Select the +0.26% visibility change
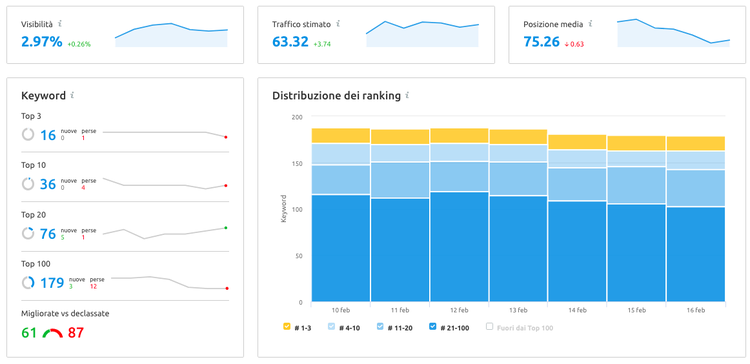The height and width of the screenshot is (364, 750). pos(79,44)
